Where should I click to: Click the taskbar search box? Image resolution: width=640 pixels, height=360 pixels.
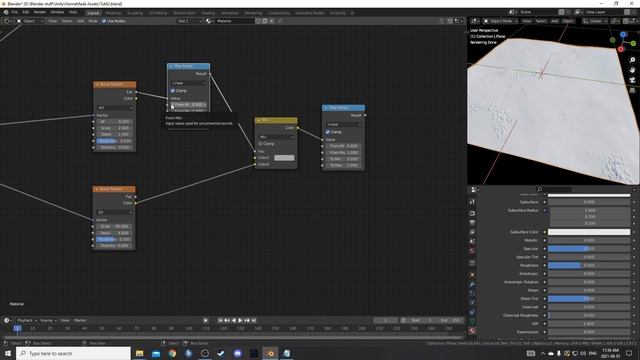pyautogui.click(x=73, y=353)
